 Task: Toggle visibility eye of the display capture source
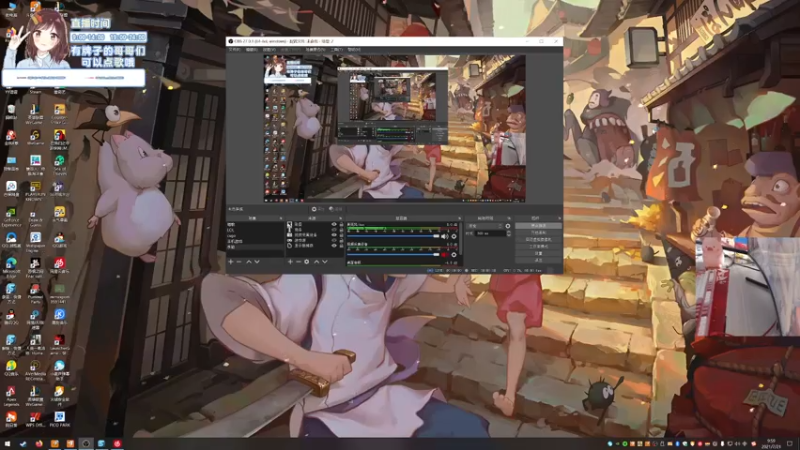click(x=334, y=245)
